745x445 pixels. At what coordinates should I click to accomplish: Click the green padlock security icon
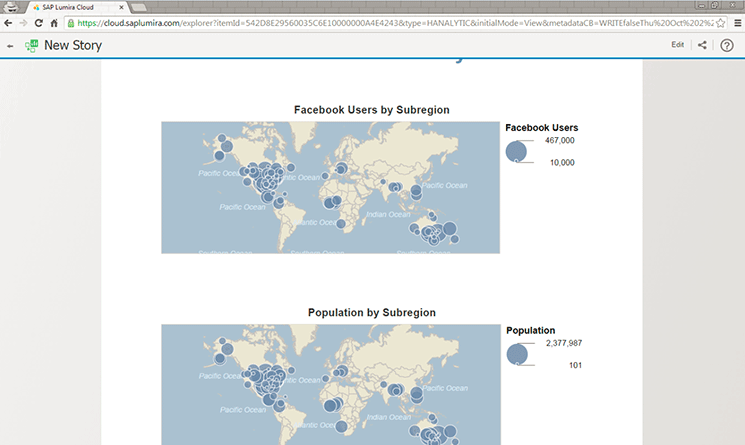point(71,23)
